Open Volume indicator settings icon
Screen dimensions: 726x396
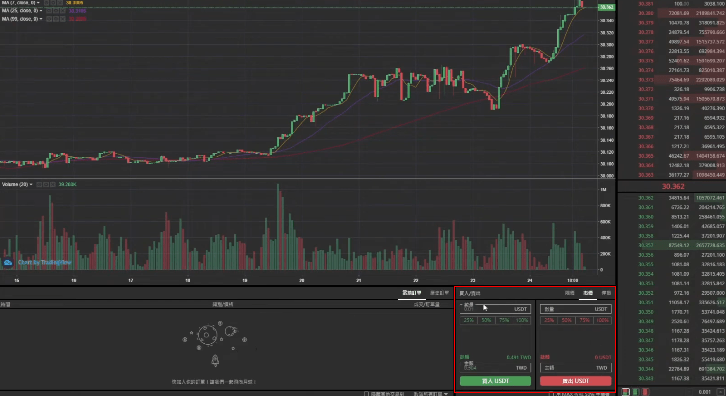(46, 184)
